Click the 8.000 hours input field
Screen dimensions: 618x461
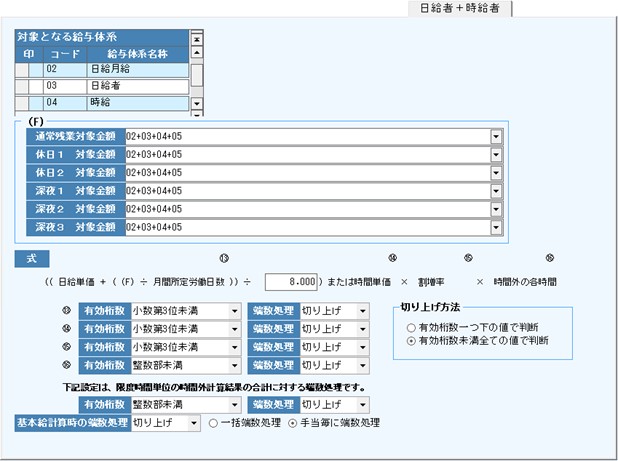tap(292, 282)
